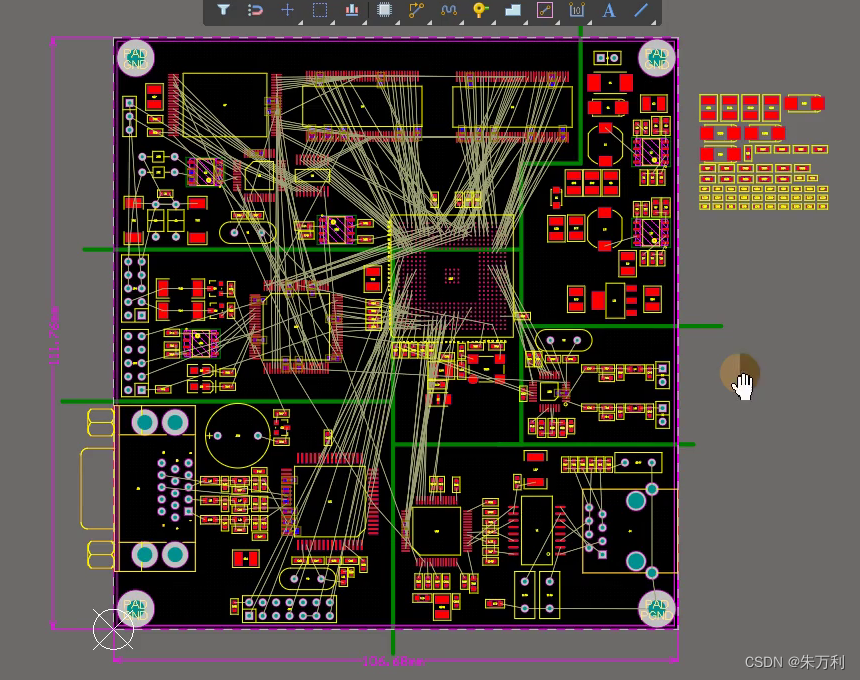Open the align objects bar-chart icon
The width and height of the screenshot is (860, 680).
tap(351, 10)
